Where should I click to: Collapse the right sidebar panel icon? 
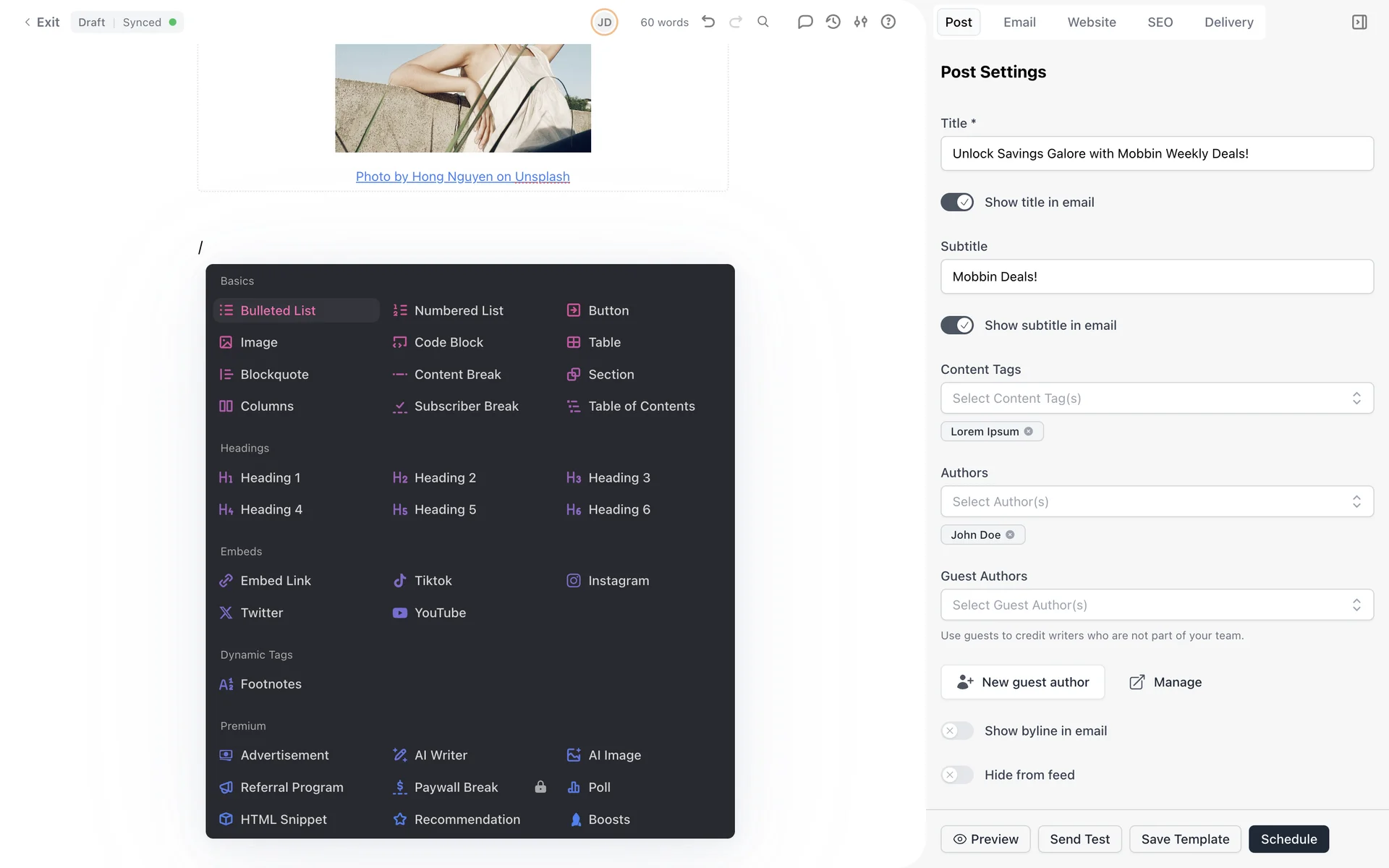pyautogui.click(x=1359, y=22)
